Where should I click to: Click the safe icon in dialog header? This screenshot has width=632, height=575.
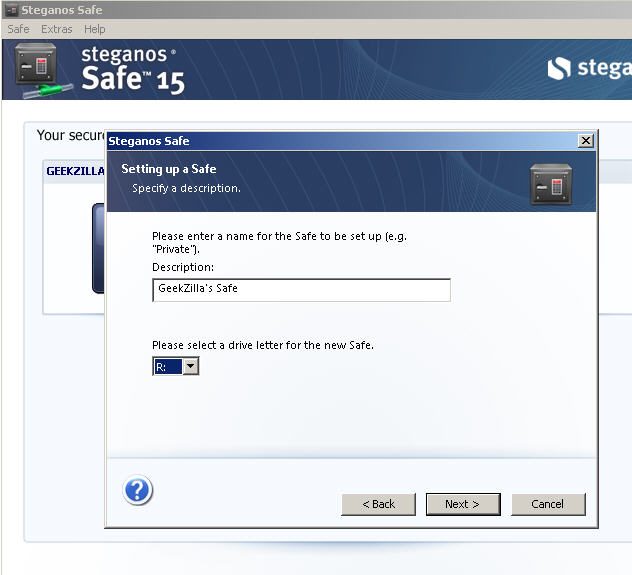click(x=551, y=184)
